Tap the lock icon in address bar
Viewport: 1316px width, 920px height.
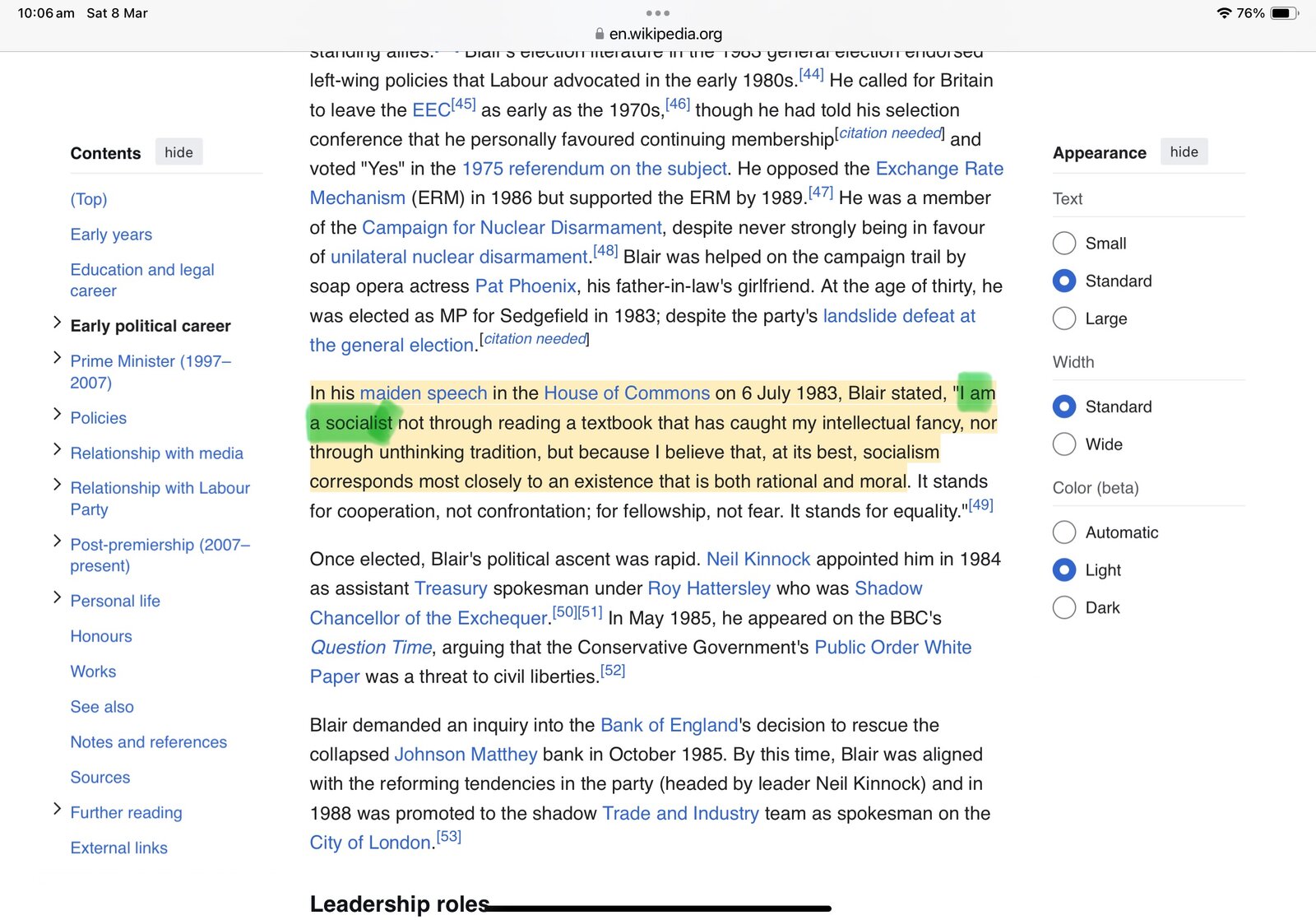600,34
